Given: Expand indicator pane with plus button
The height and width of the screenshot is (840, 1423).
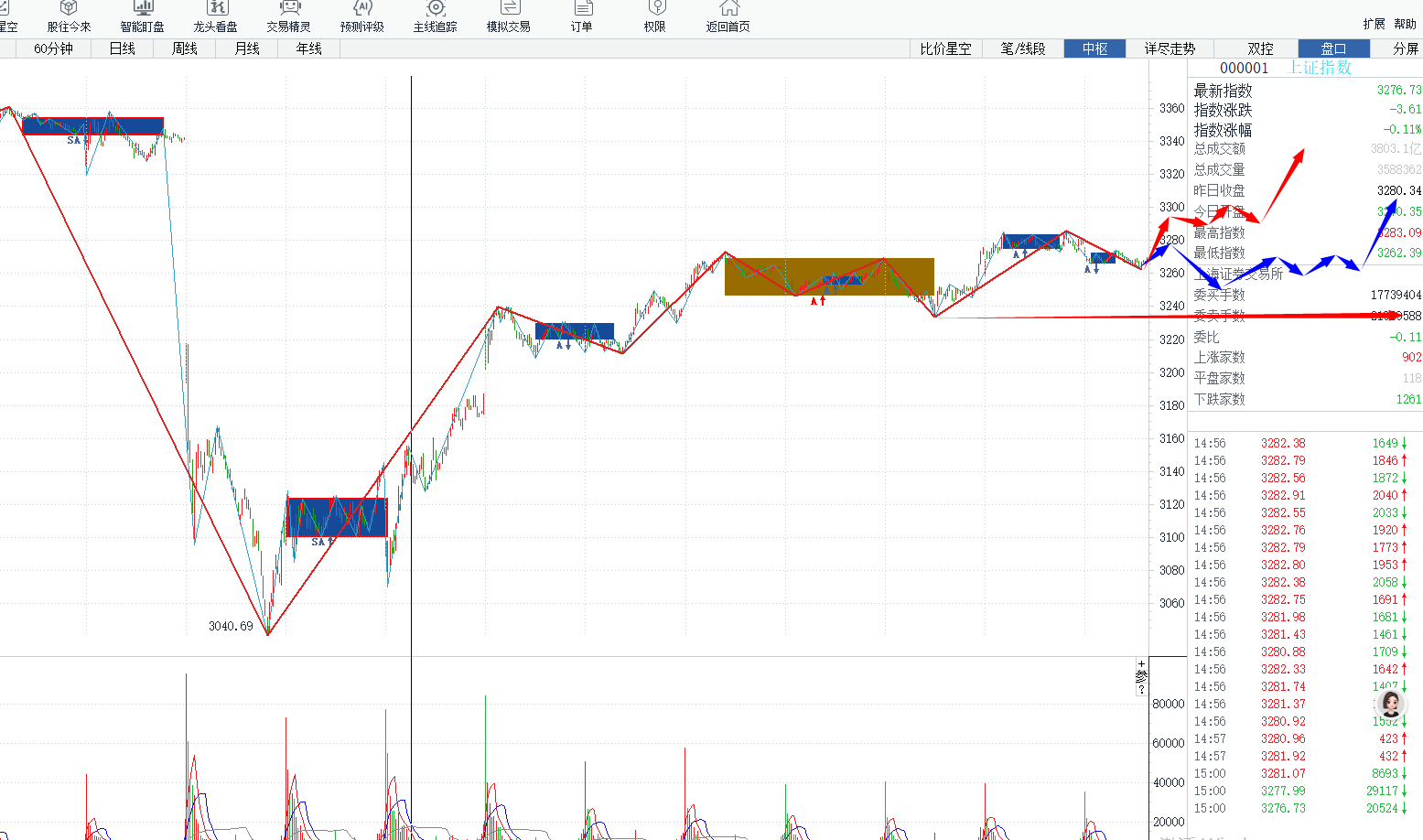Looking at the screenshot, I should (x=1141, y=664).
